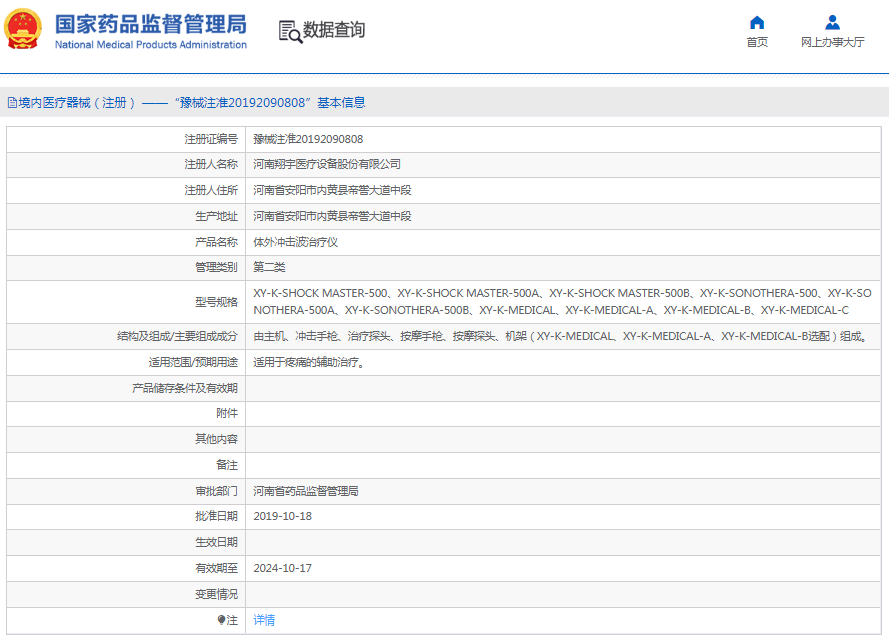Click the 注册人名称 label

[x=211, y=164]
